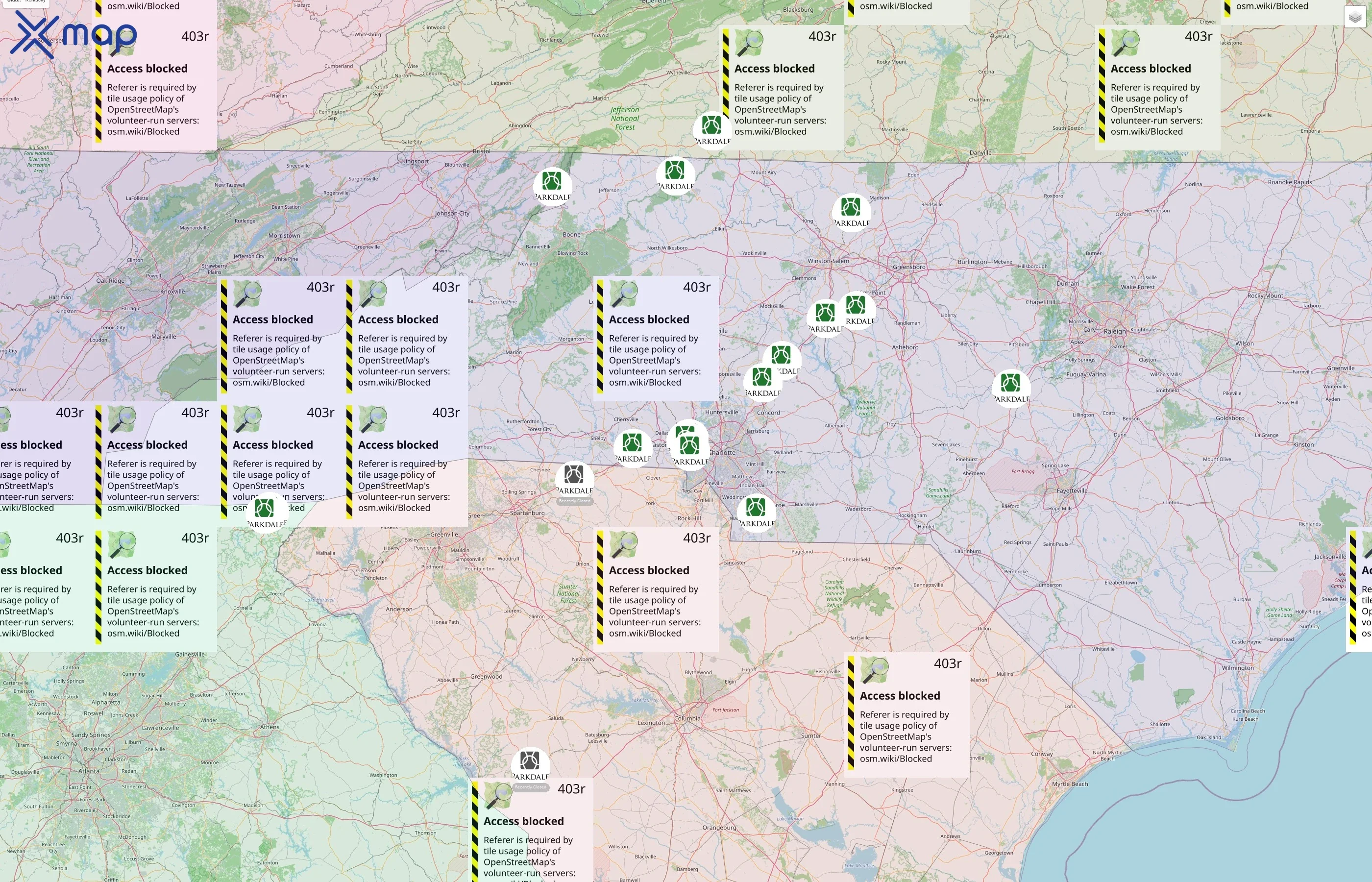Click the Oak Ridge city label
This screenshot has width=1372, height=882.
point(110,281)
